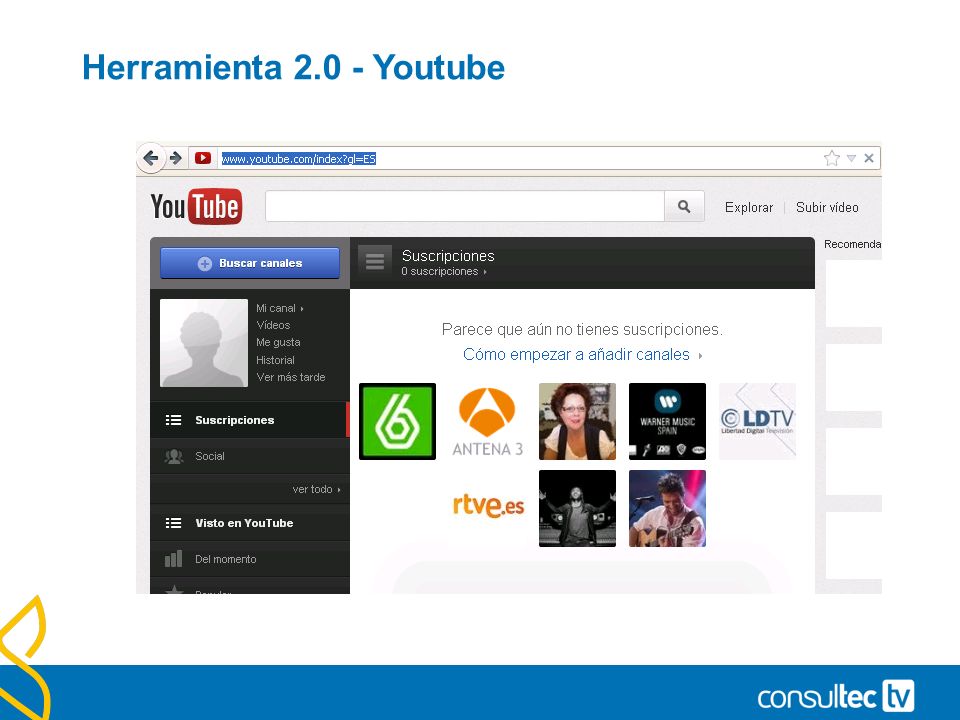Select Visto en YouTube section
The width and height of the screenshot is (960, 720).
(x=250, y=523)
